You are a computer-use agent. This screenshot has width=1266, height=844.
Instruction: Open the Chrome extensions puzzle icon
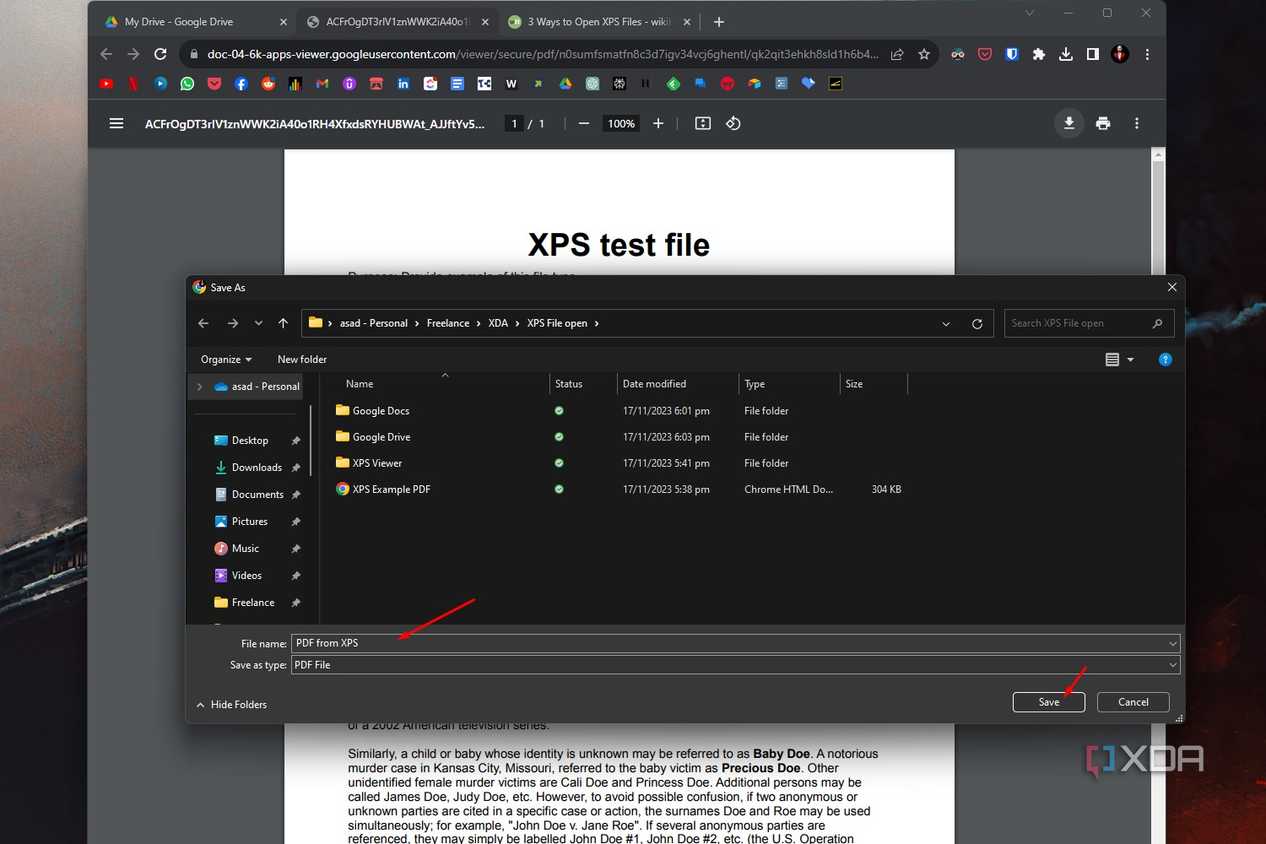tap(1039, 54)
